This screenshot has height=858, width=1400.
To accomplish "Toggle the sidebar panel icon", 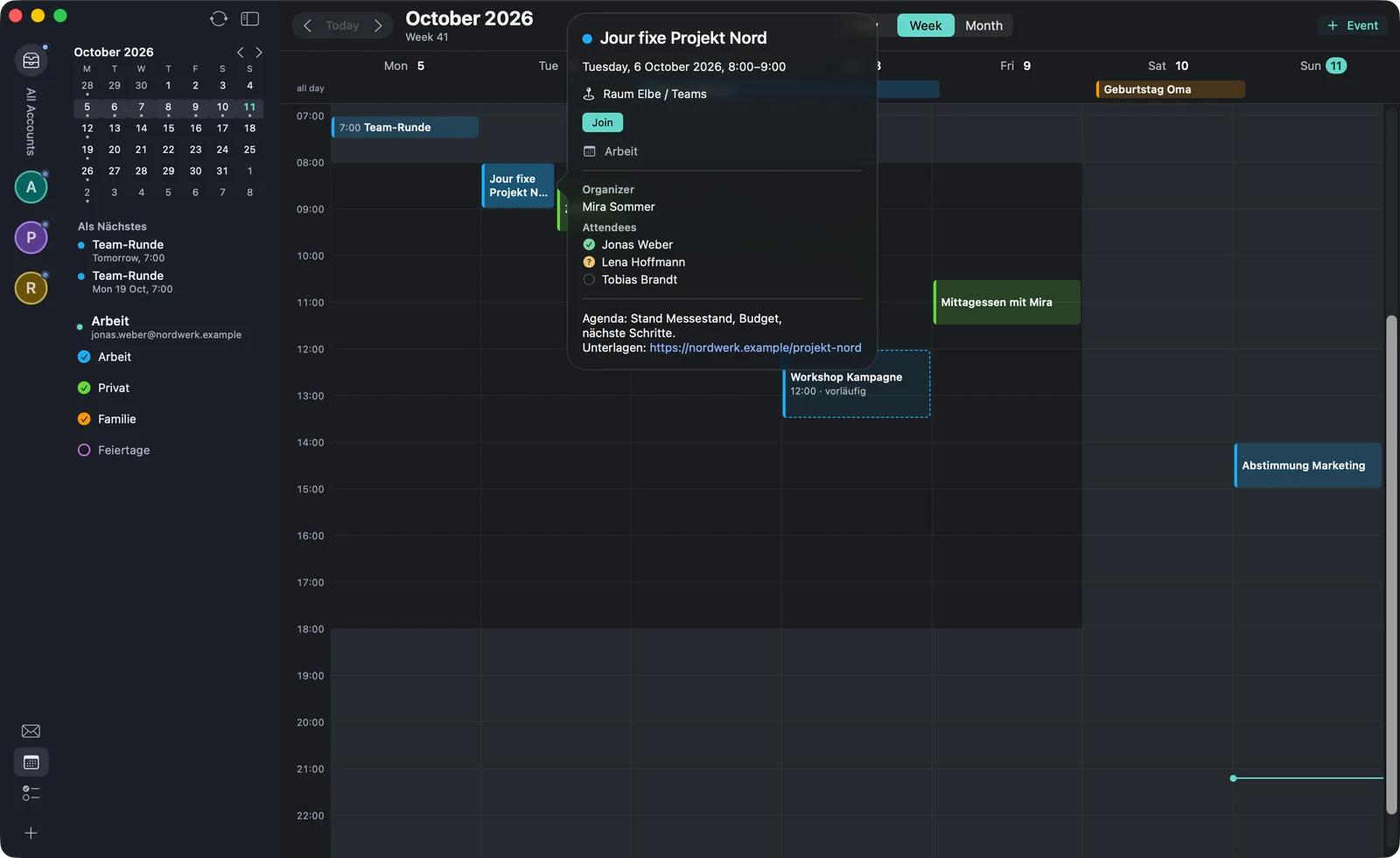I will click(250, 18).
